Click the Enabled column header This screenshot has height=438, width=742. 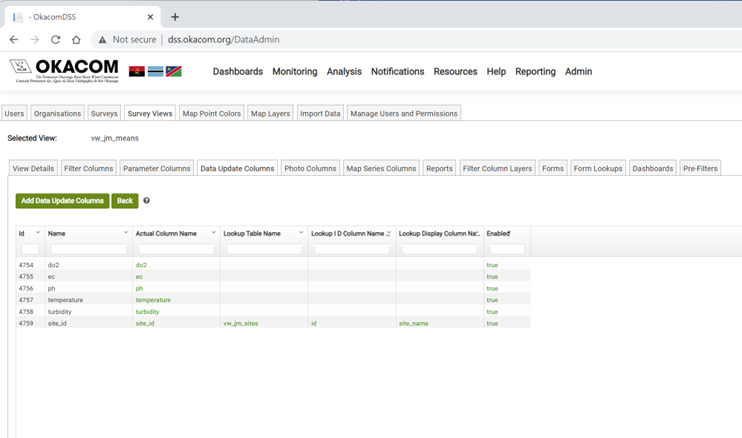tap(498, 234)
